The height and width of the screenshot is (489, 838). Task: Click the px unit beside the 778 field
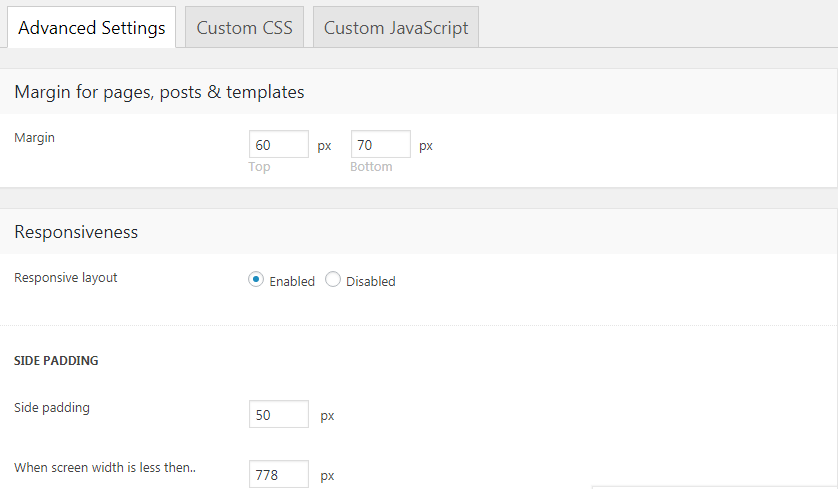click(327, 475)
